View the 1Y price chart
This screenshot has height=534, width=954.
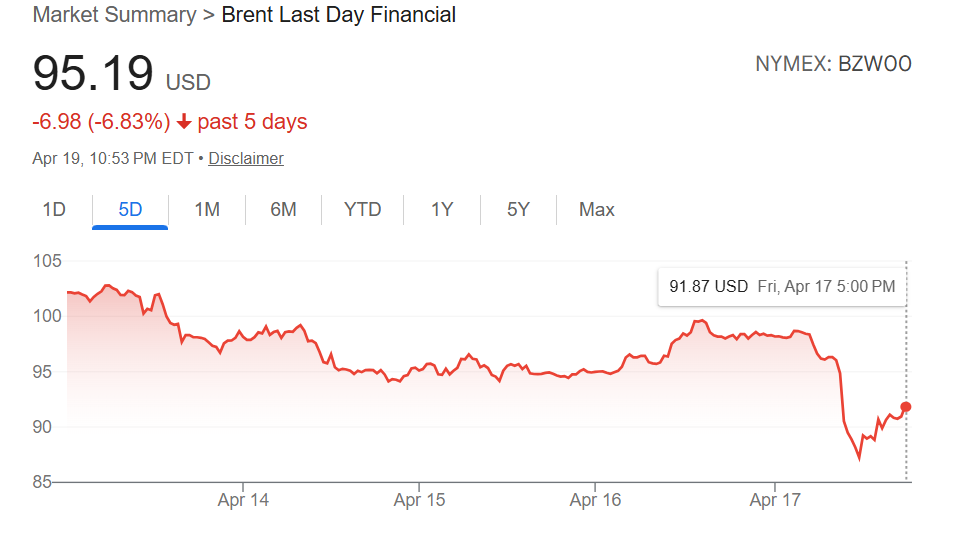[442, 209]
